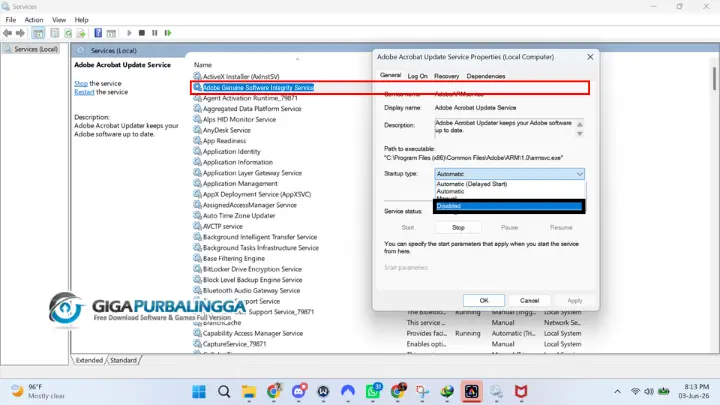Launch File Explorer from the taskbar
Image resolution: width=720 pixels, height=405 pixels.
(x=249, y=392)
